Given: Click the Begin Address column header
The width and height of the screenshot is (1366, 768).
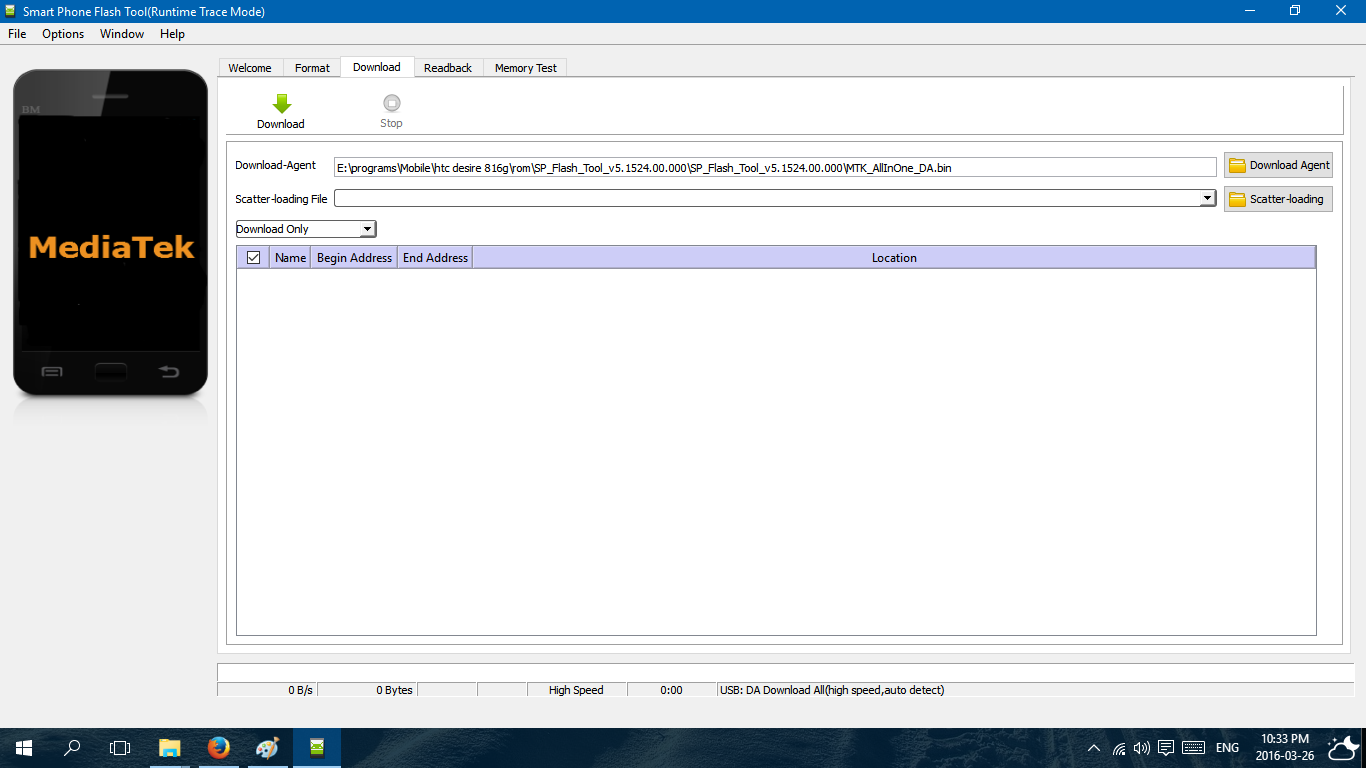Looking at the screenshot, I should [x=354, y=258].
